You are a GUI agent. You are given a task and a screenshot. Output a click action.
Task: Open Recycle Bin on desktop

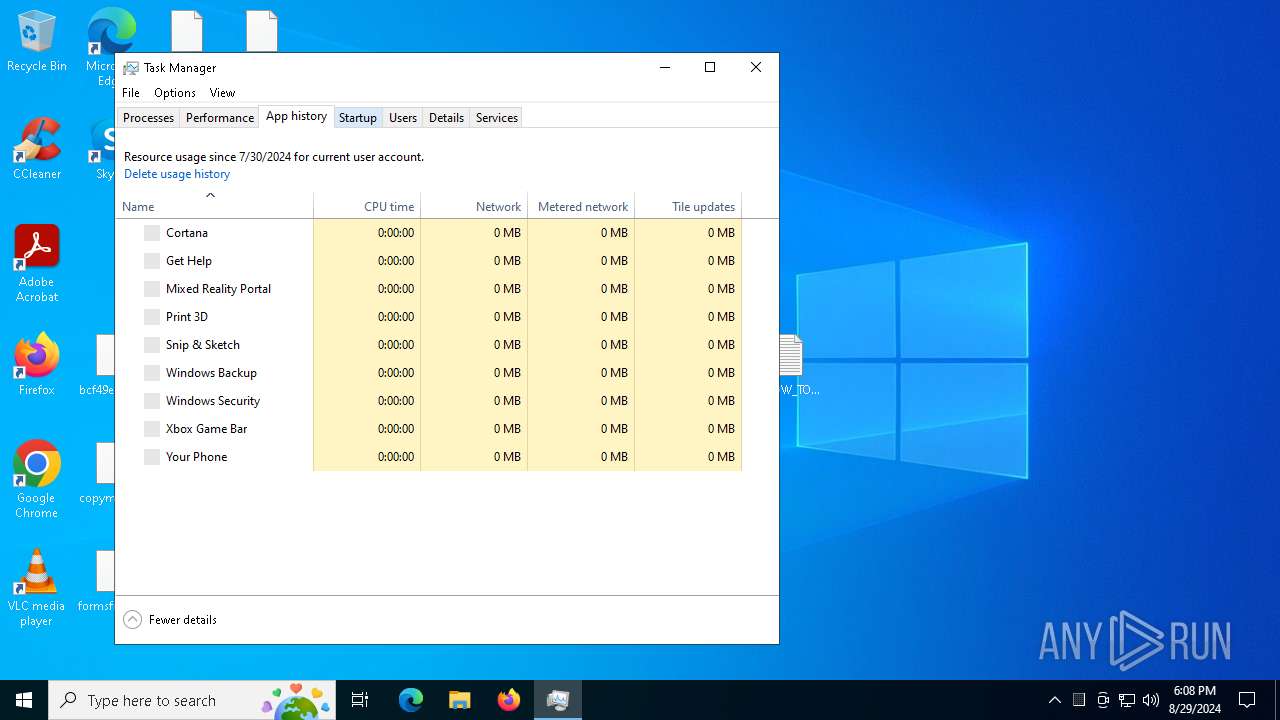(x=37, y=42)
